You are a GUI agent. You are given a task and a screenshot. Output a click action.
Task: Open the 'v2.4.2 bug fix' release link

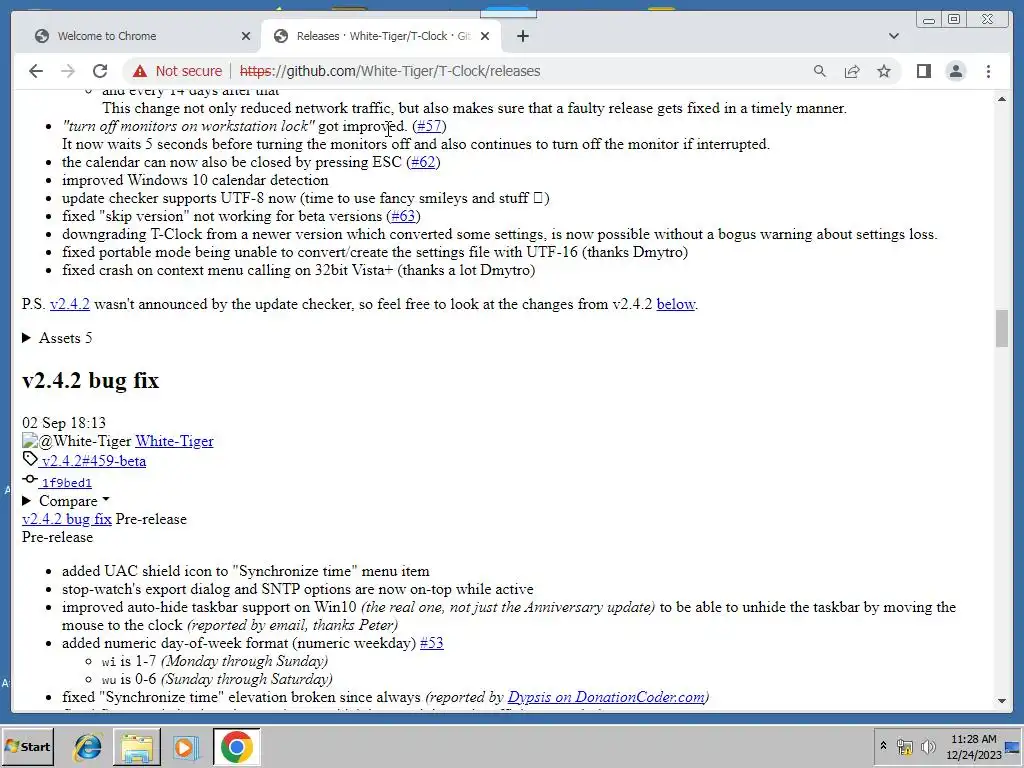click(67, 519)
